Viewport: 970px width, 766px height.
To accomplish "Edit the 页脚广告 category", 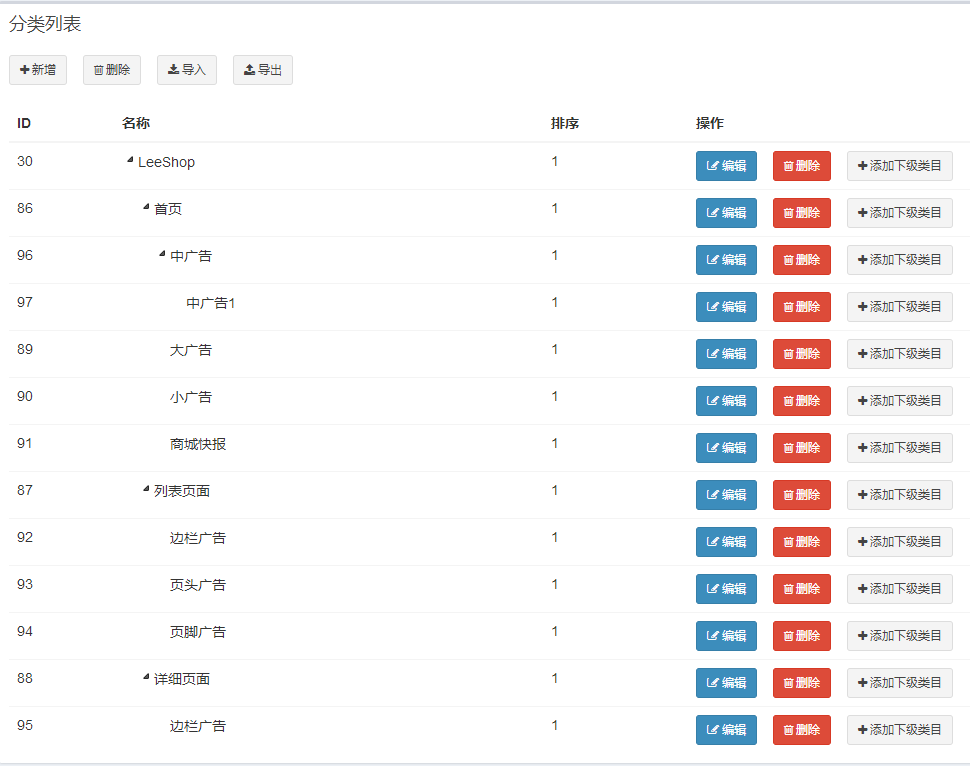I will [726, 636].
